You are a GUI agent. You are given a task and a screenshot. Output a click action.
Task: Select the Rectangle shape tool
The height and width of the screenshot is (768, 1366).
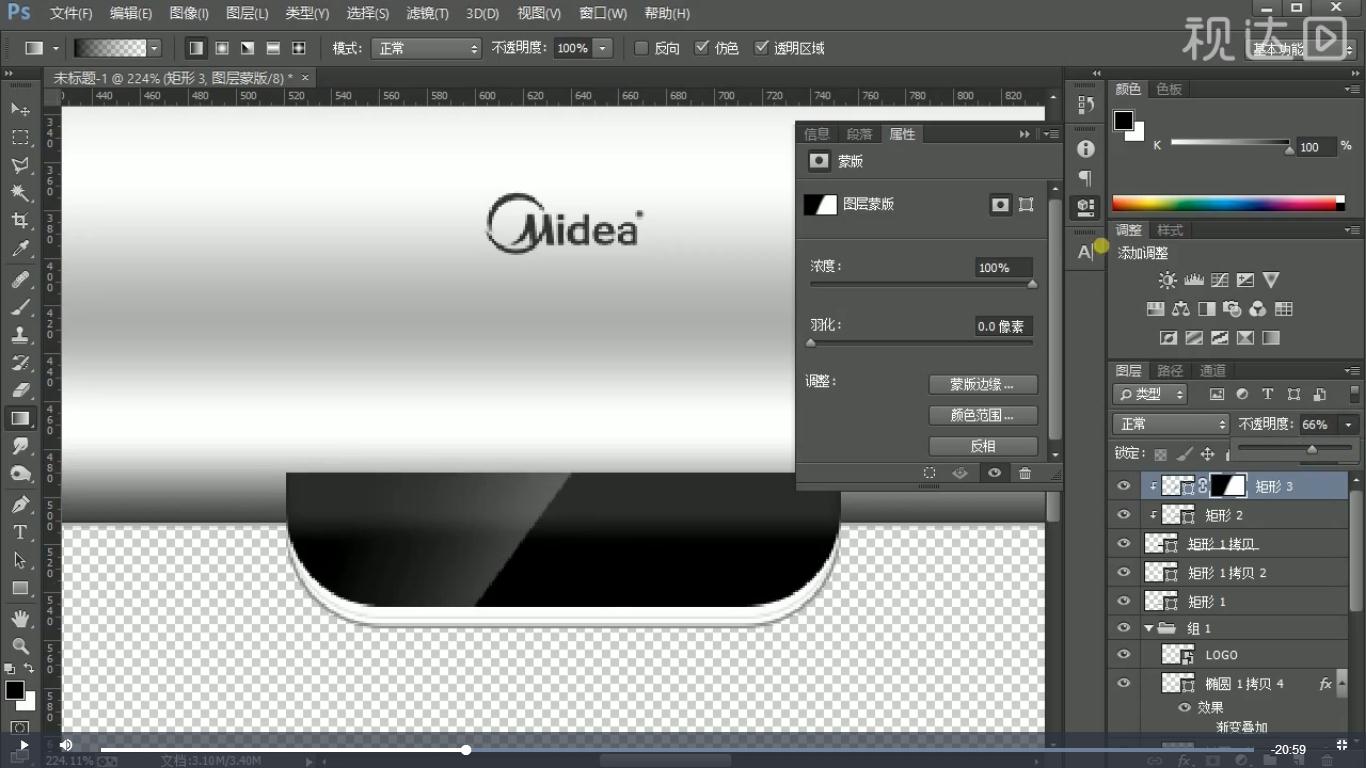[20, 589]
